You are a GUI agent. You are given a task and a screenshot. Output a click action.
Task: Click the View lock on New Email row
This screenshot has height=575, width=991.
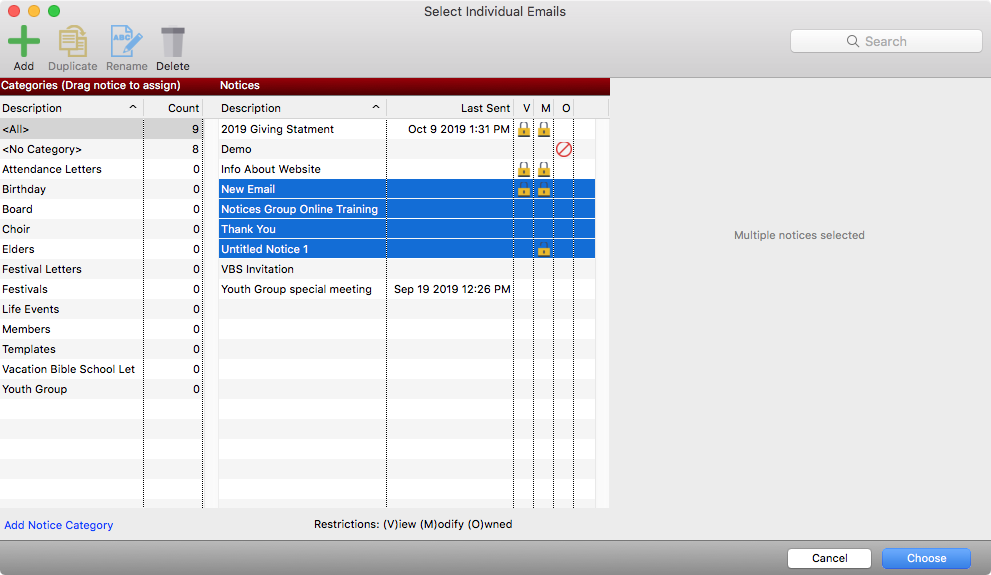pyautogui.click(x=523, y=189)
